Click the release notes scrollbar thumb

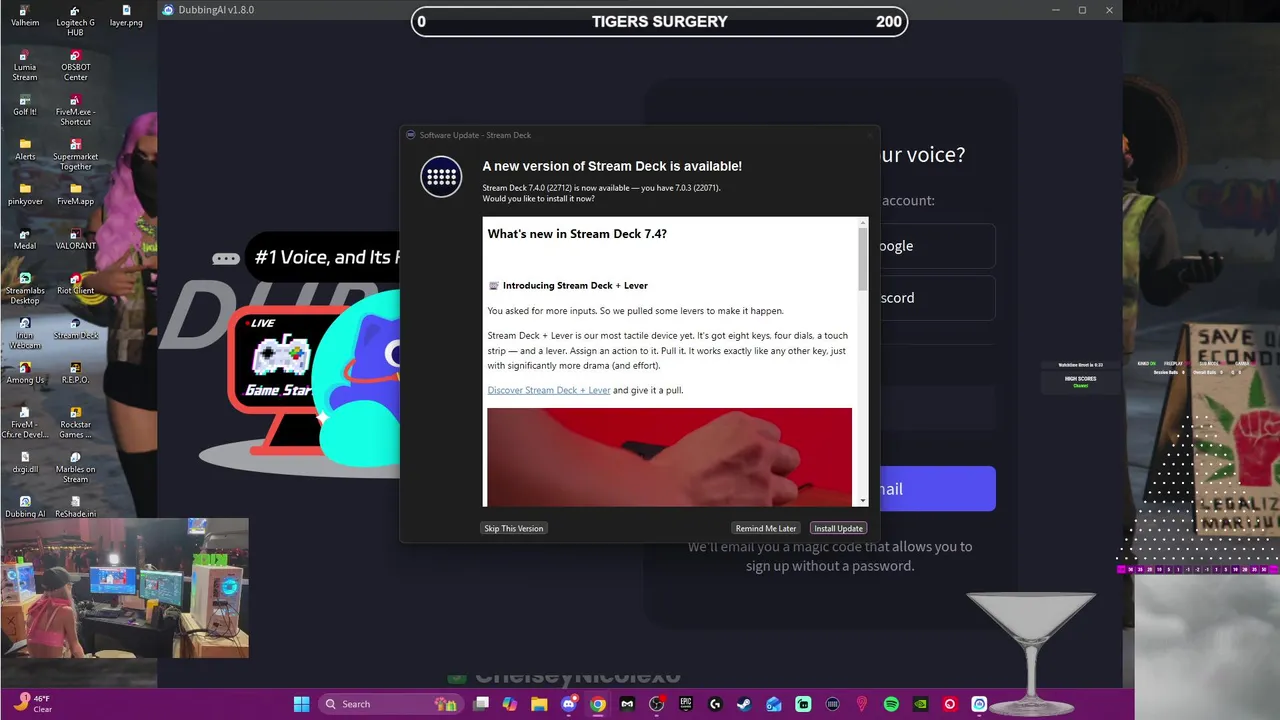863,259
